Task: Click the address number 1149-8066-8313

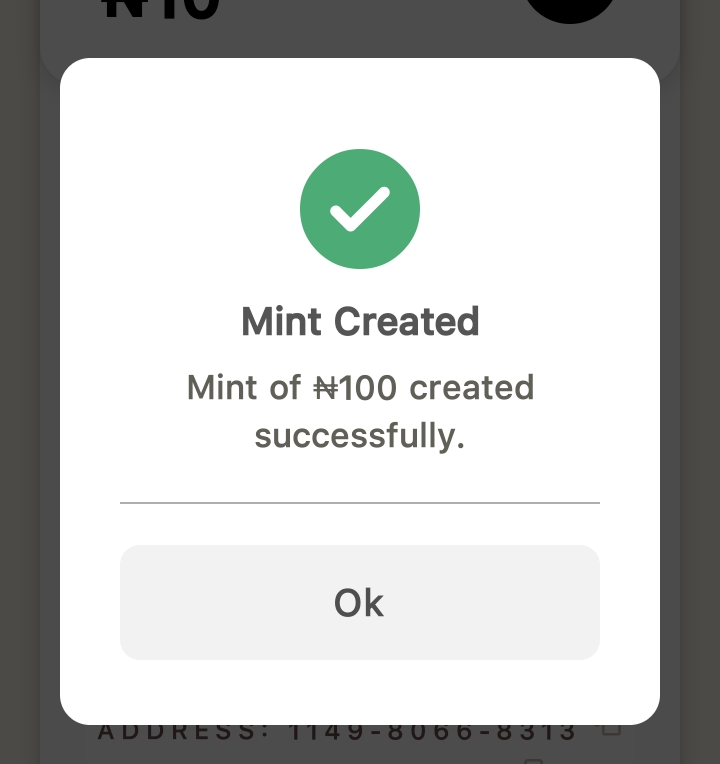Action: [433, 732]
